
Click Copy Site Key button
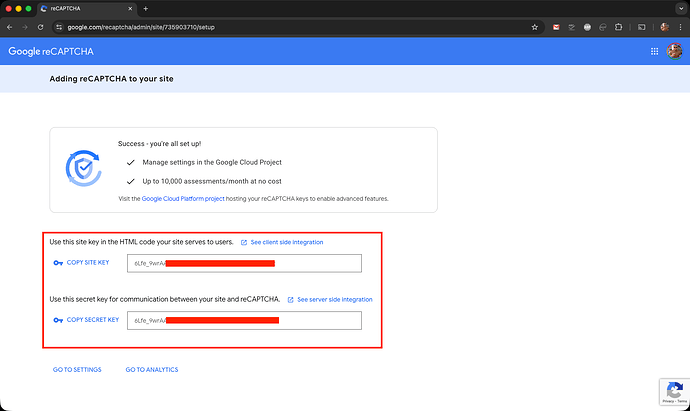coord(87,263)
